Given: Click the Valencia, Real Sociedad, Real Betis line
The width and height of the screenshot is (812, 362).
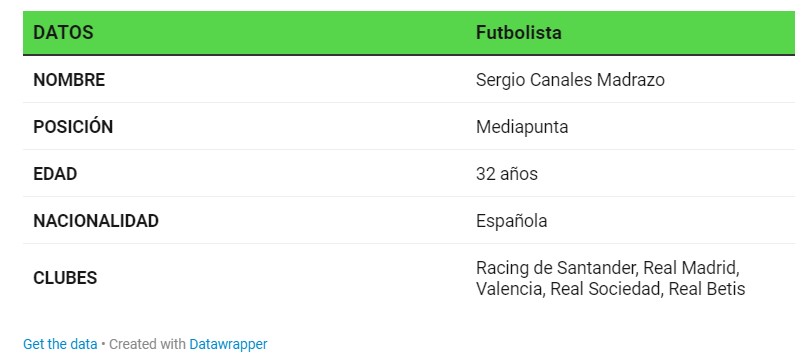Looking at the screenshot, I should click(611, 289).
